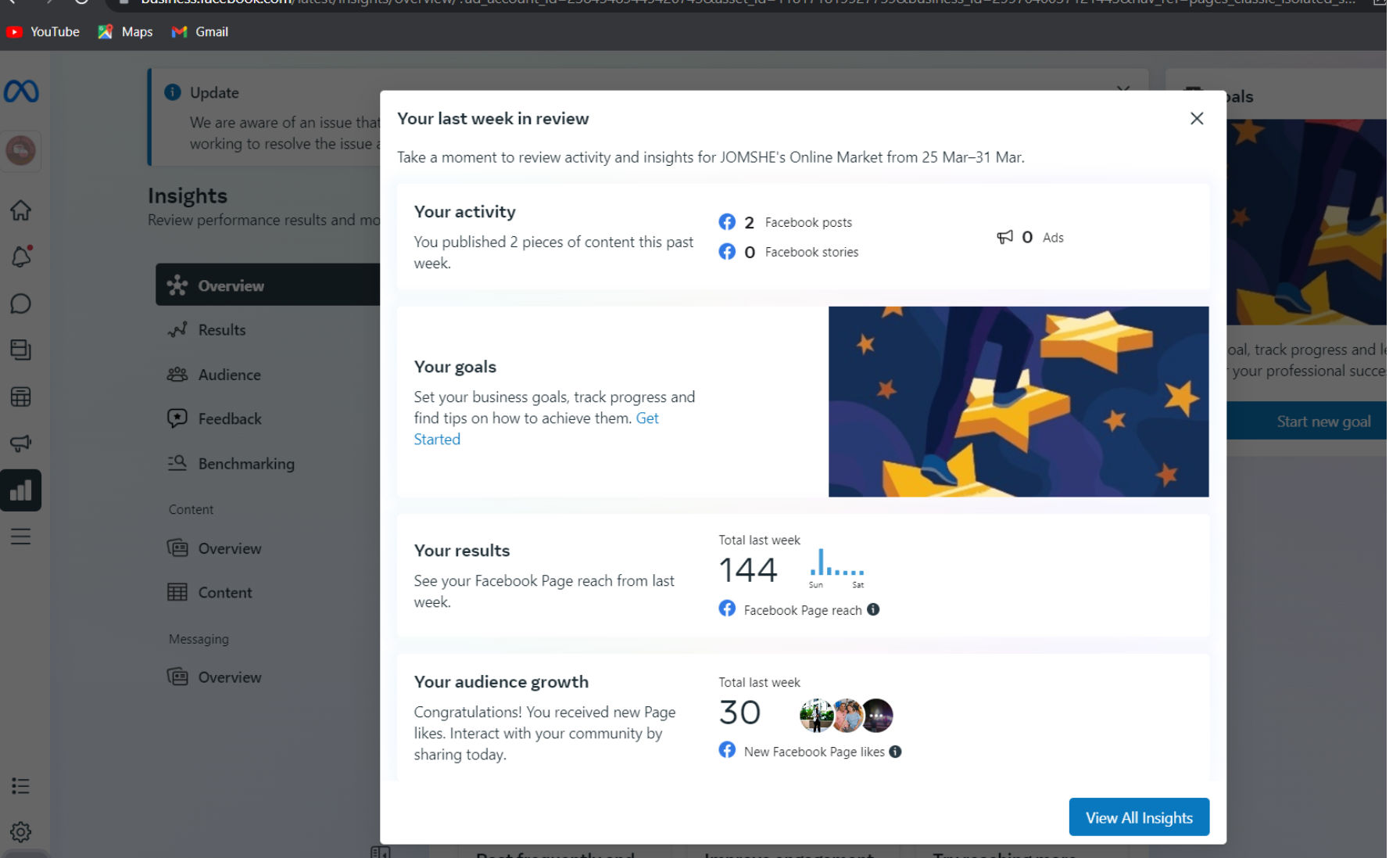1400x858 pixels.
Task: Click the 30 new Page likes number
Action: coord(739,713)
